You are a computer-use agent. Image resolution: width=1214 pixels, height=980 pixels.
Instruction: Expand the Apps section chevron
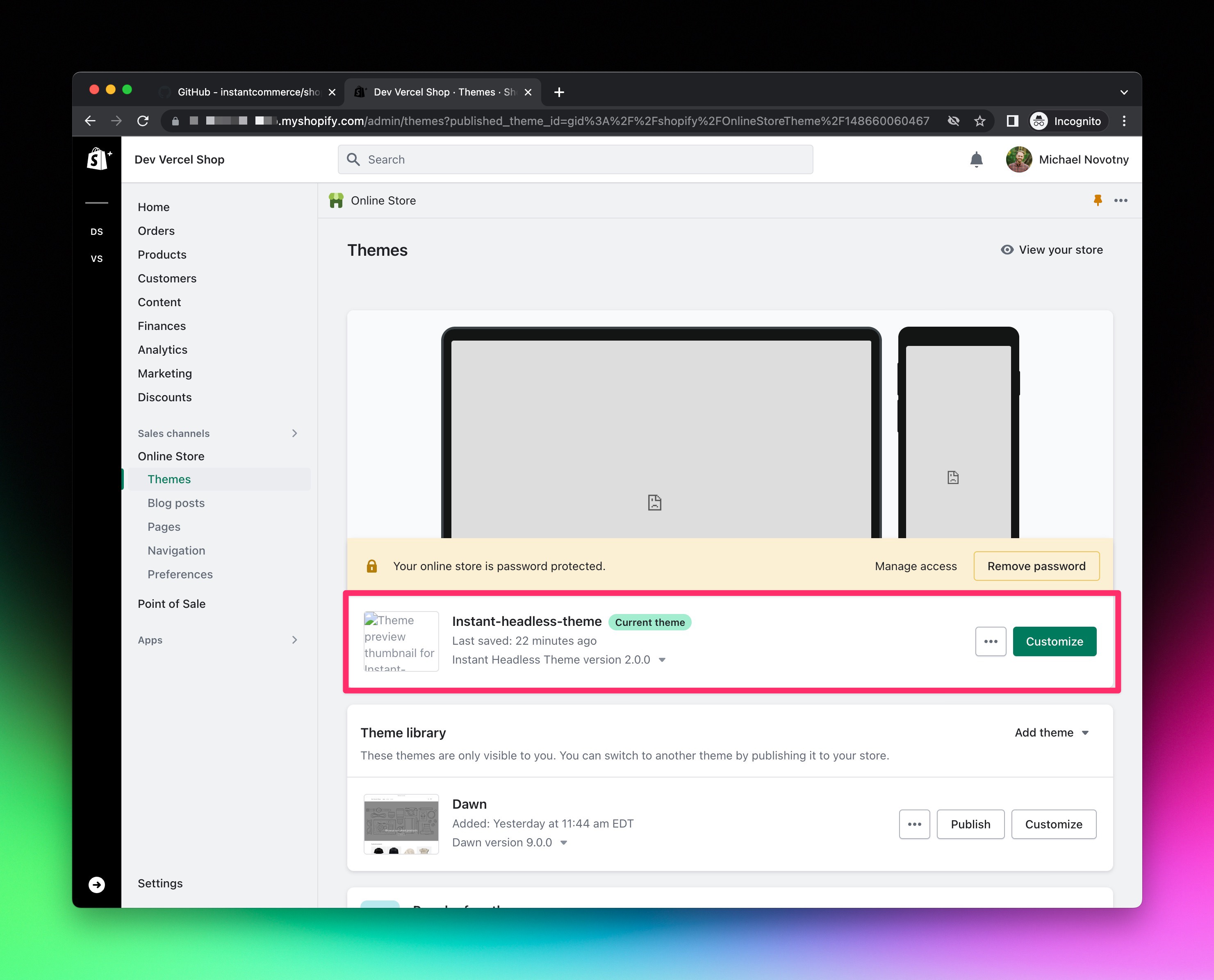click(x=294, y=639)
